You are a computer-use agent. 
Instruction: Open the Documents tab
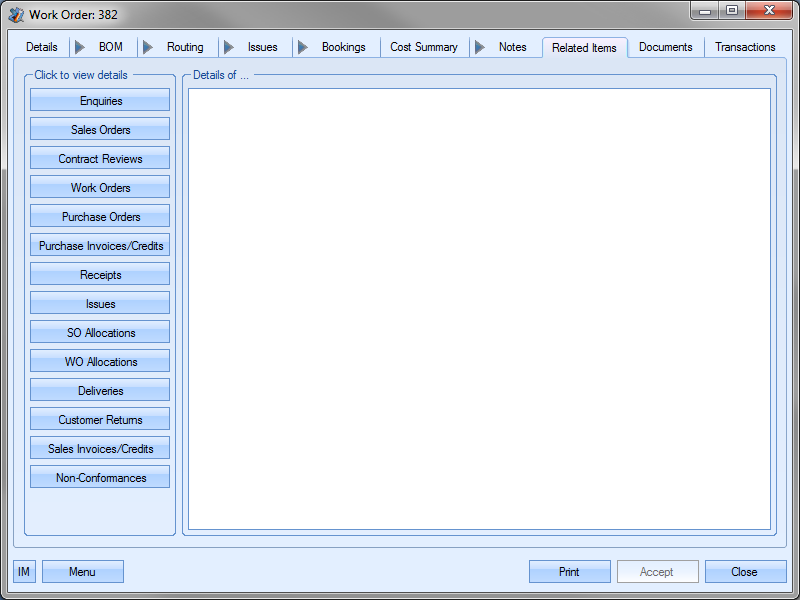click(665, 47)
